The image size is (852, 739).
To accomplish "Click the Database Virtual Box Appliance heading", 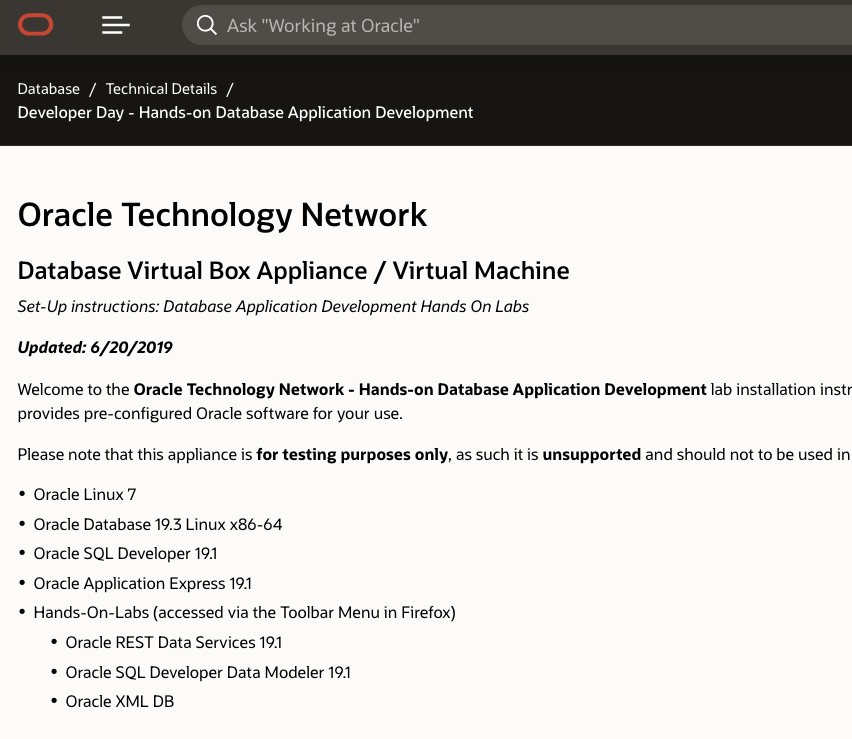I will [293, 270].
